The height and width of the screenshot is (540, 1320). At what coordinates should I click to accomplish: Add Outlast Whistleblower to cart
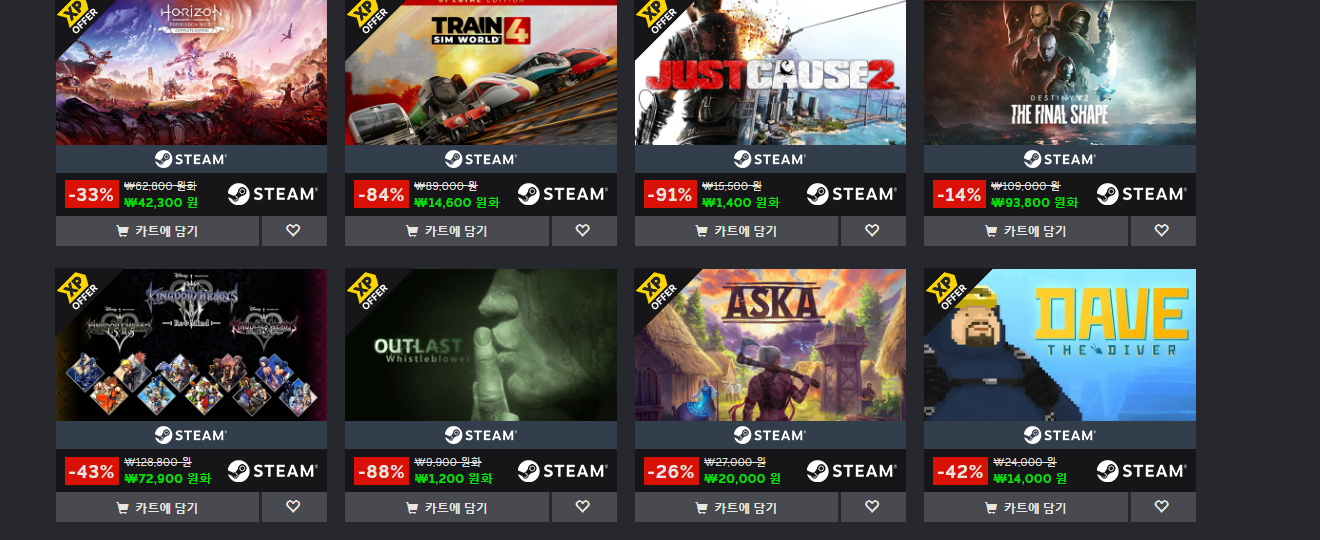click(x=447, y=507)
